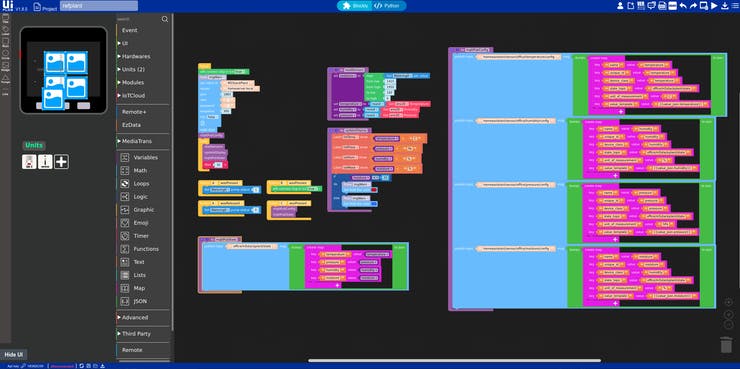Toggle the Hide UI button
The height and width of the screenshot is (369, 740).
[x=13, y=355]
